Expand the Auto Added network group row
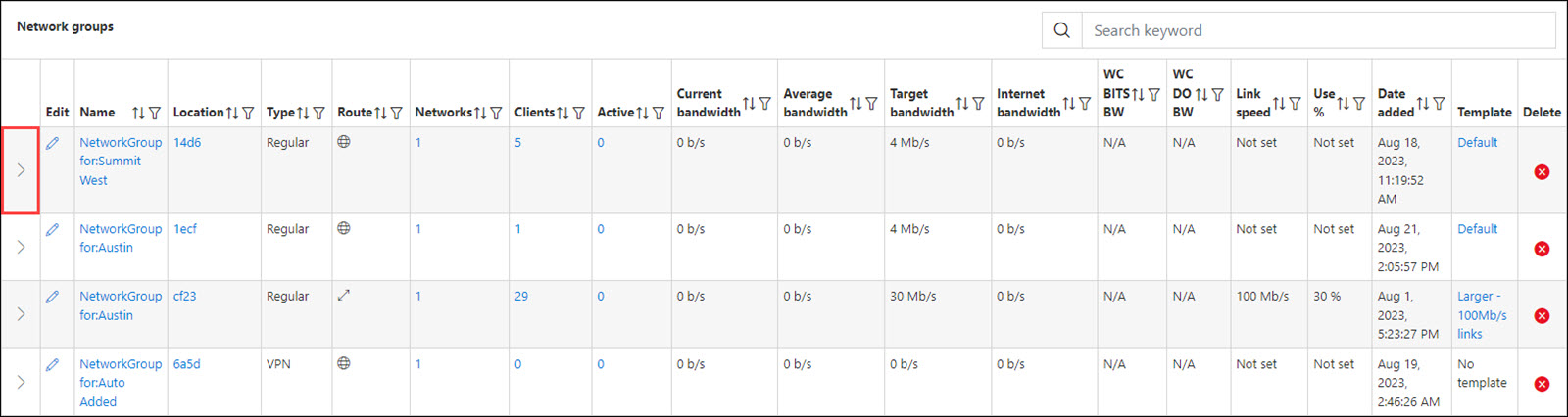The height and width of the screenshot is (417, 1568). [21, 383]
